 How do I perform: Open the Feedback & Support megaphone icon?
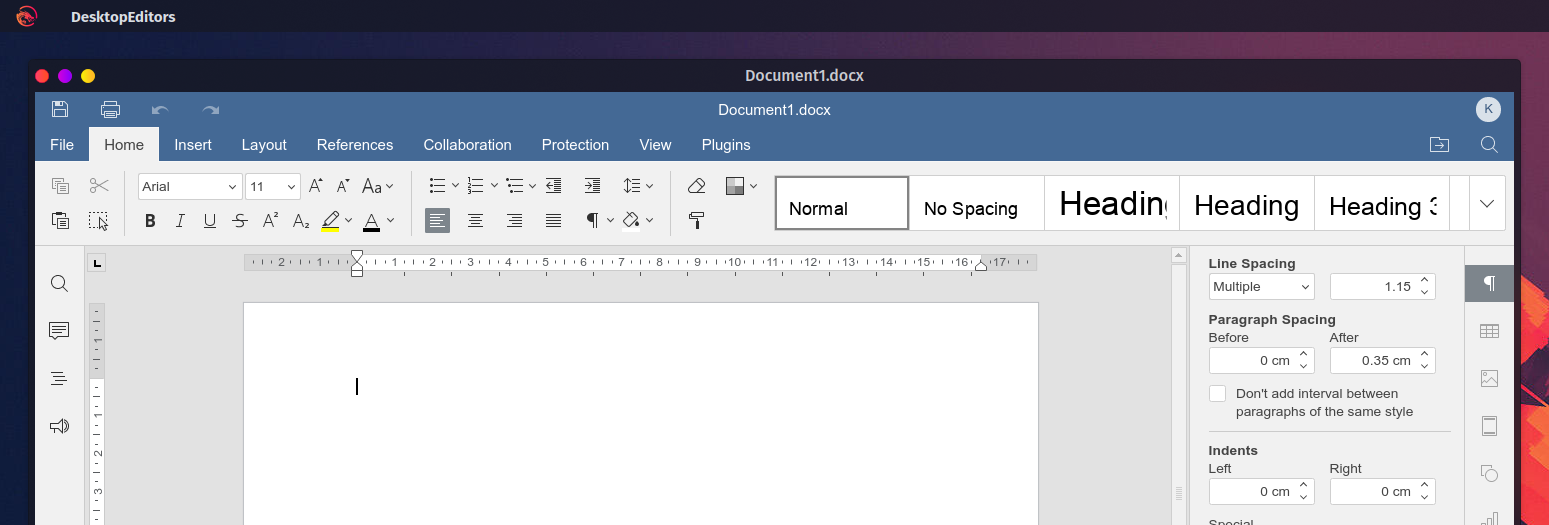[59, 426]
